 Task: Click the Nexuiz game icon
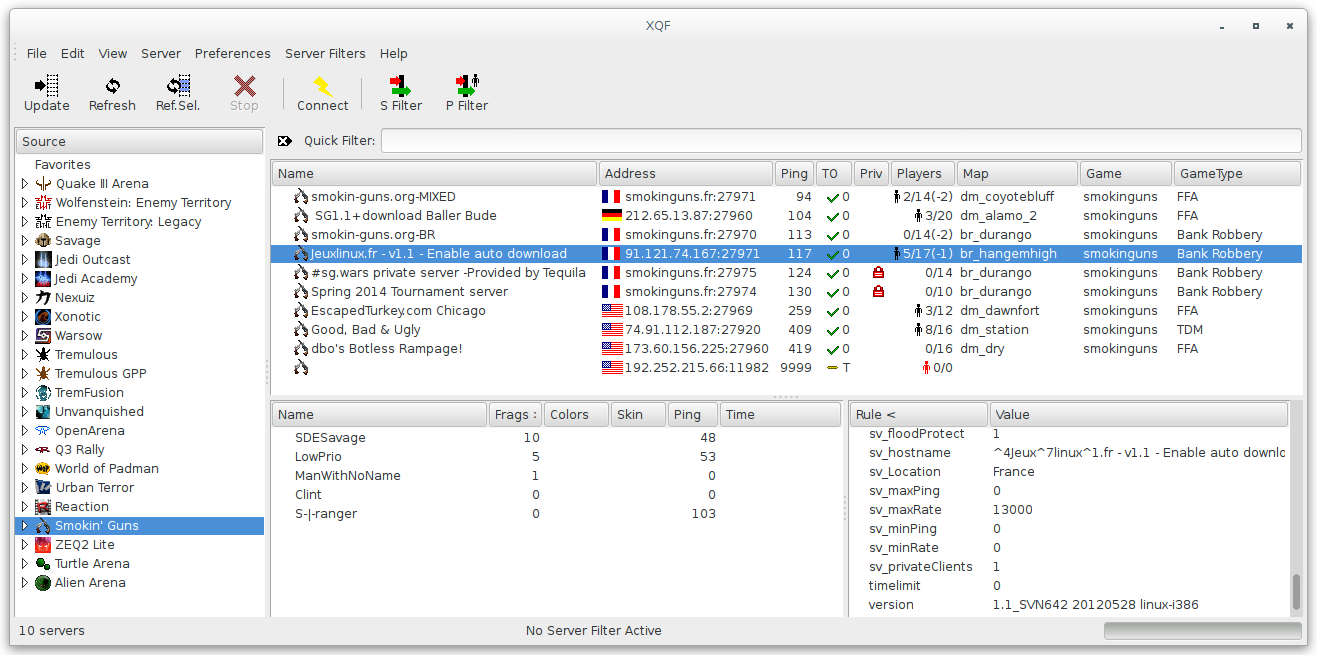click(x=43, y=298)
